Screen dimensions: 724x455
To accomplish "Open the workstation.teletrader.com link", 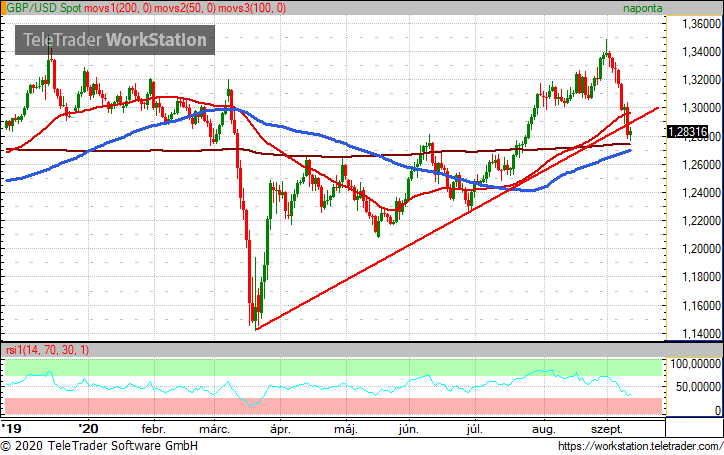I will 640,446.
